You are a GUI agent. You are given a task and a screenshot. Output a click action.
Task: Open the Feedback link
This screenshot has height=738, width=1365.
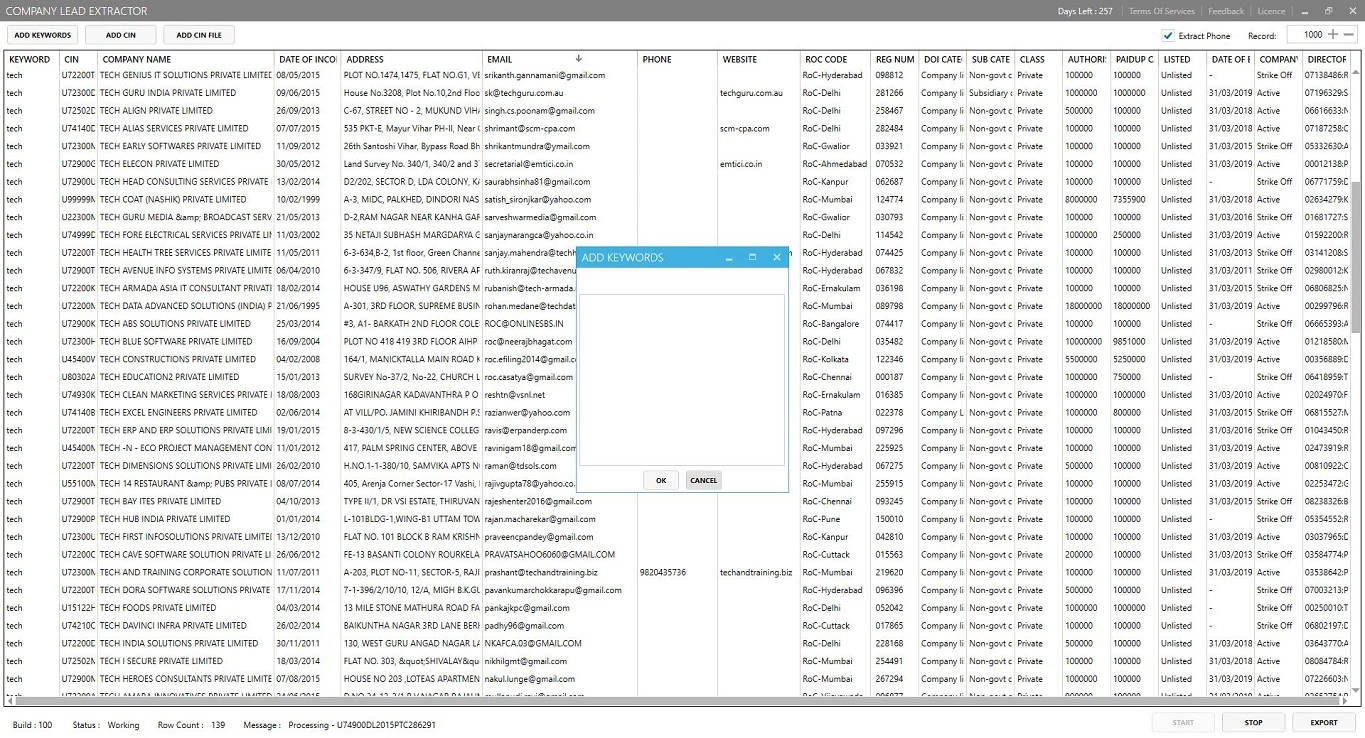(1226, 11)
